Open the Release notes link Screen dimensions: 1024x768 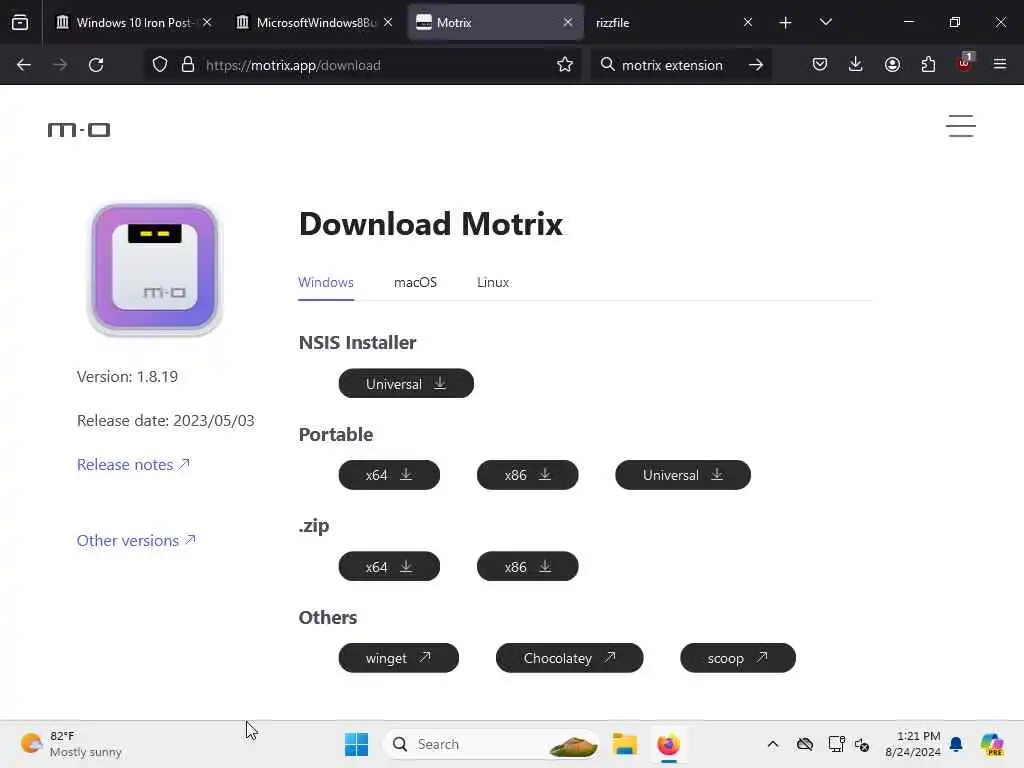tap(133, 464)
